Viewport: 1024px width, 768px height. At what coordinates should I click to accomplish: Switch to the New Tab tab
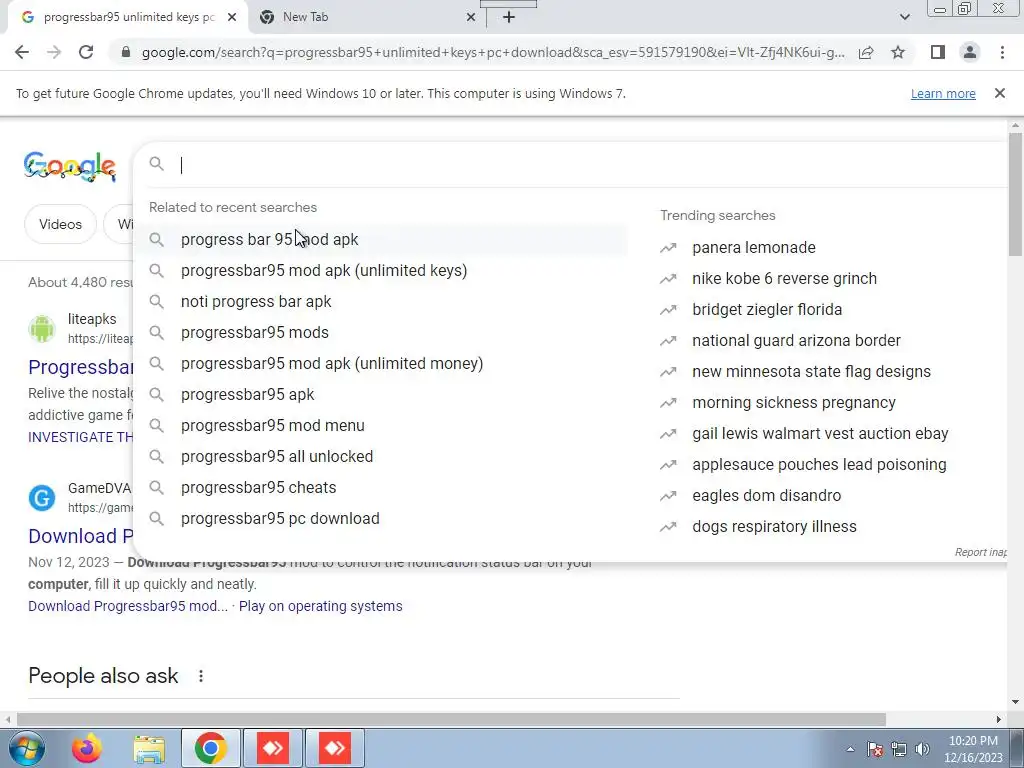[366, 17]
